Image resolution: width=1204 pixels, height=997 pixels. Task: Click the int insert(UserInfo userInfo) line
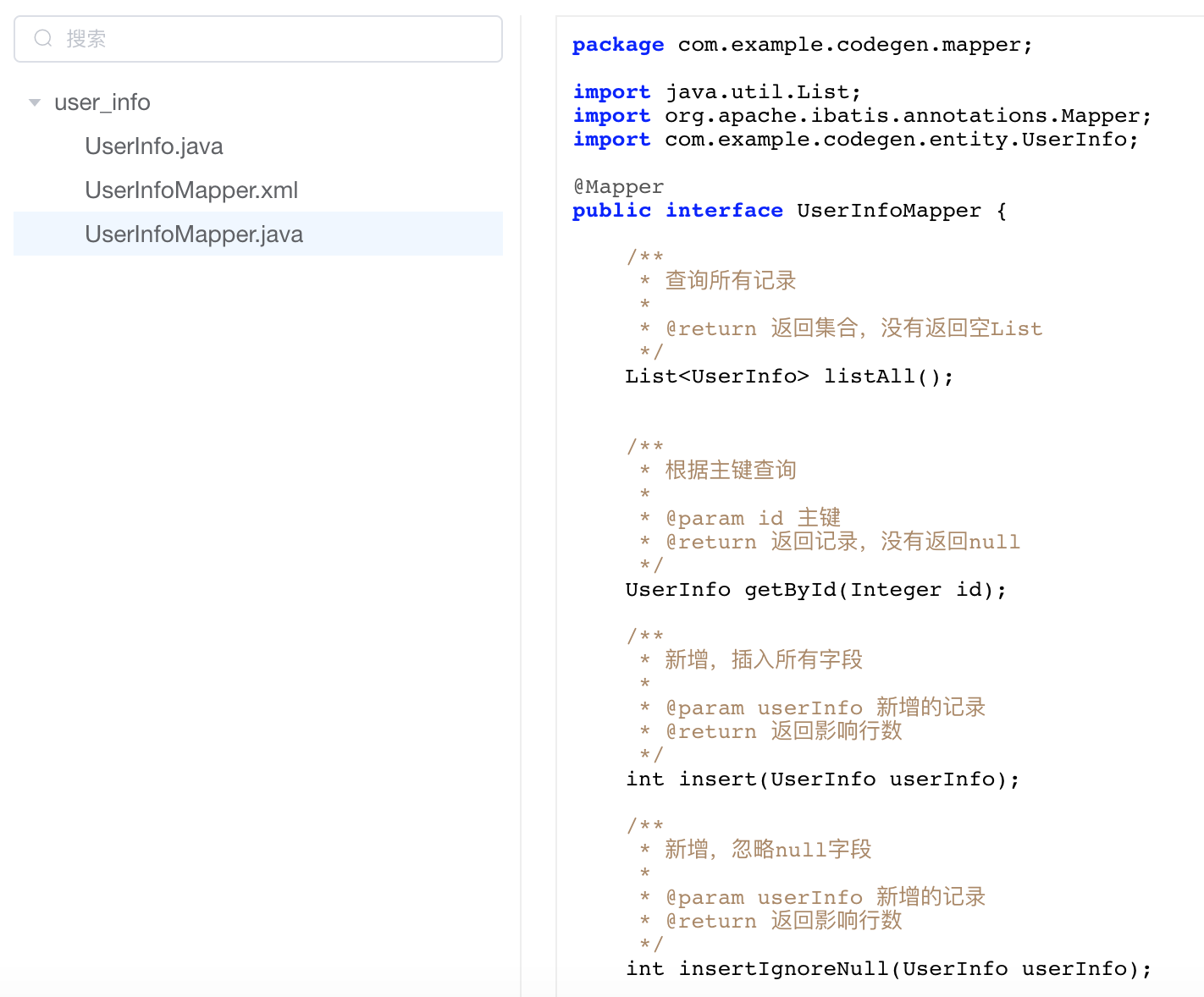point(823,779)
